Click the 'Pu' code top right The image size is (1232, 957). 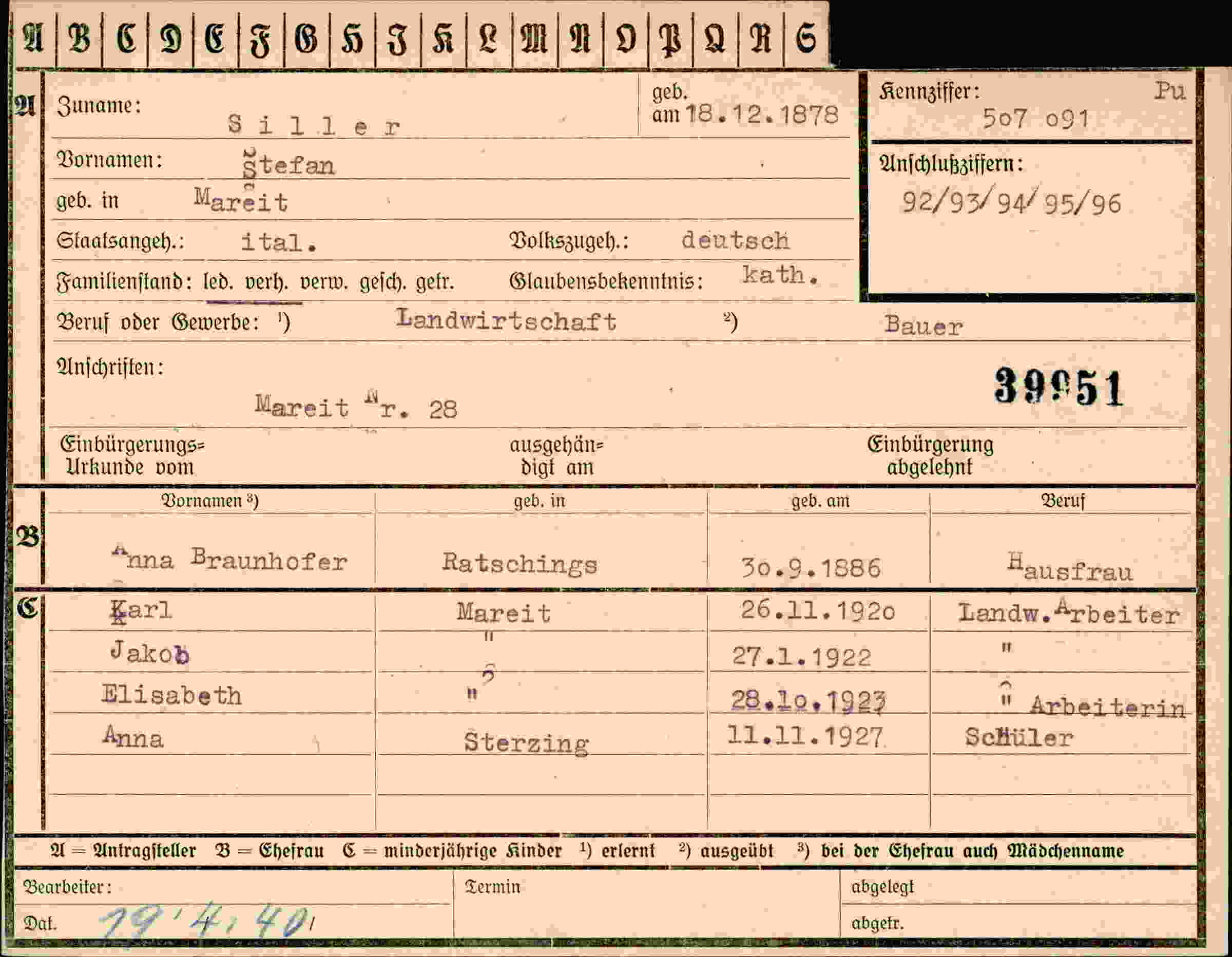point(1170,91)
